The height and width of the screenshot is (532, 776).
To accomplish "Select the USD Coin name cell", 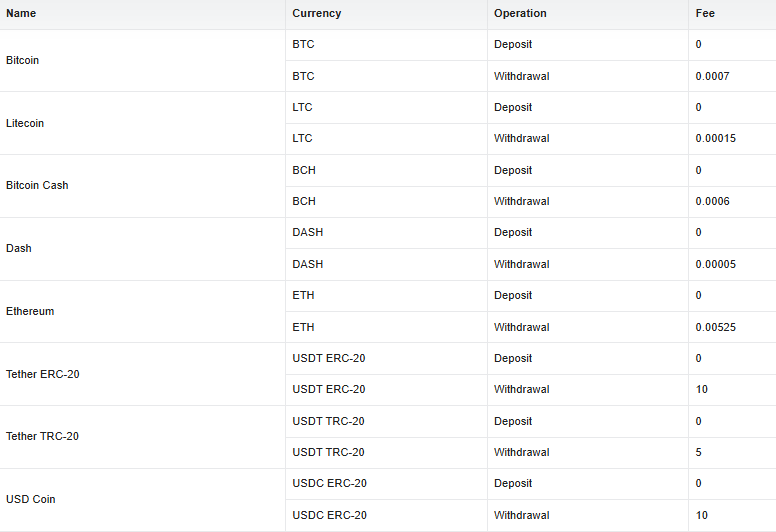I will click(31, 499).
